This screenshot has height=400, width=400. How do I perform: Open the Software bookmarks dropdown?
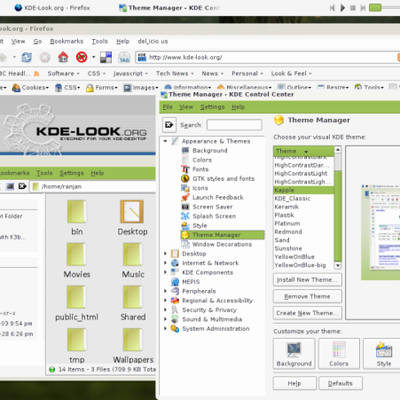(63, 73)
